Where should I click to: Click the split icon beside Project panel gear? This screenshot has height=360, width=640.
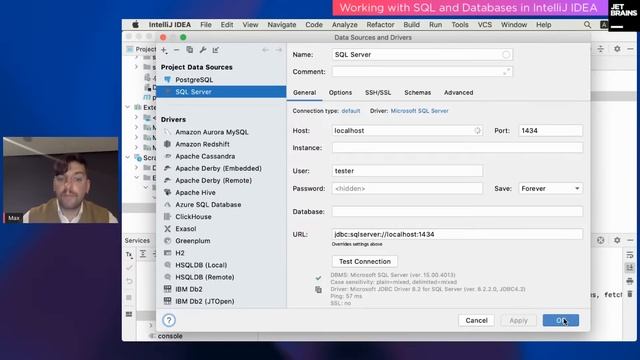click(601, 49)
